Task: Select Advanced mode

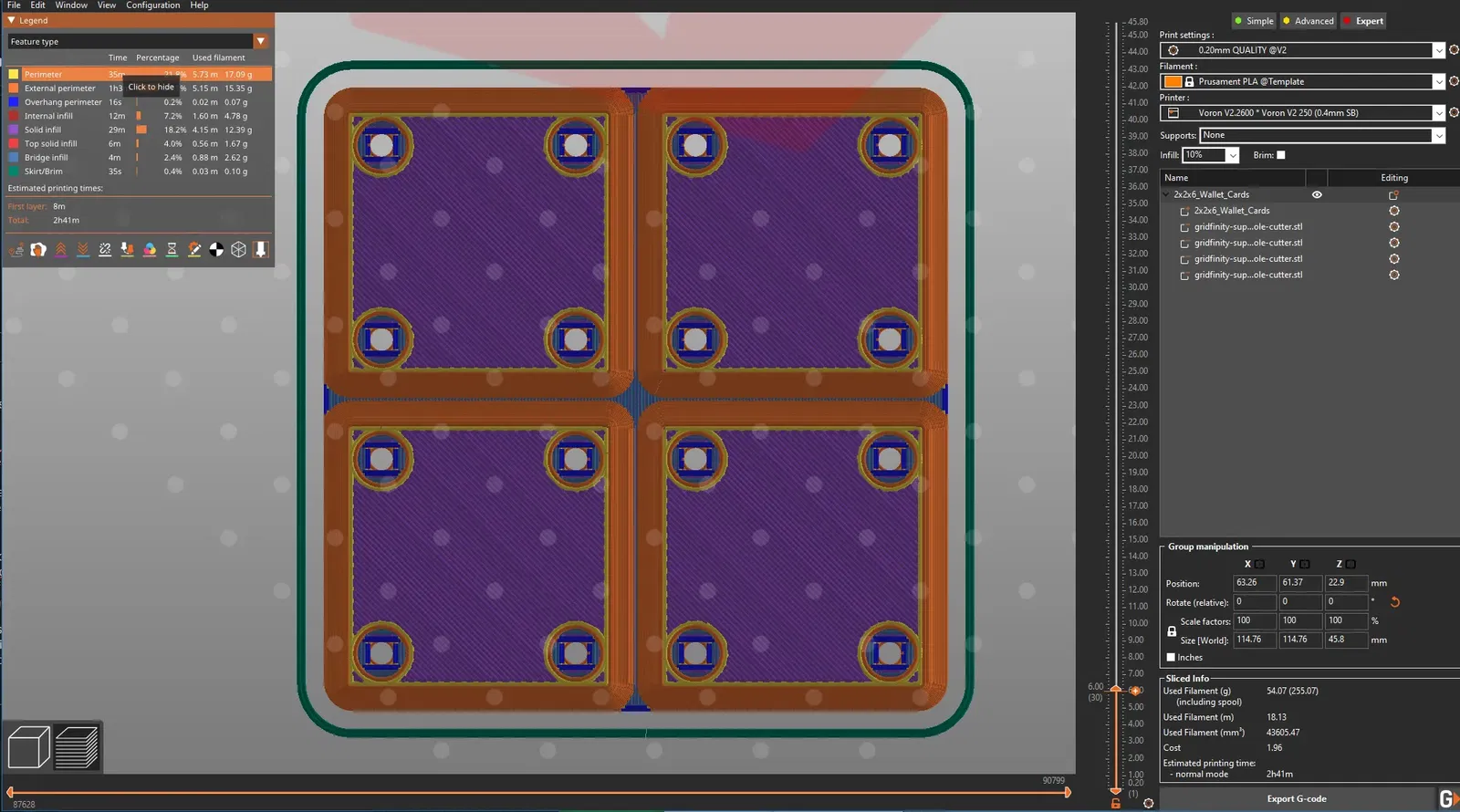Action: [x=1308, y=21]
